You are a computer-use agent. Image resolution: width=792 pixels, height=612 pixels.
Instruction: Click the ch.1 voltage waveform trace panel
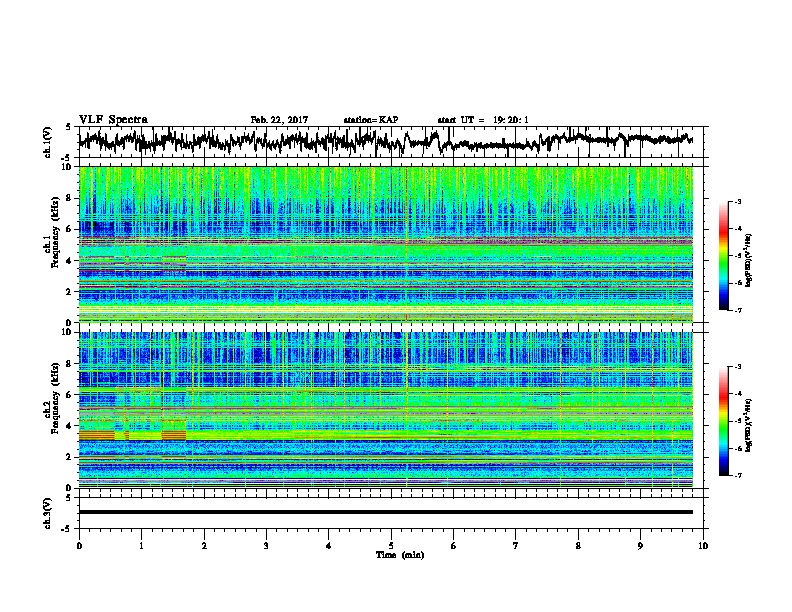[390, 142]
